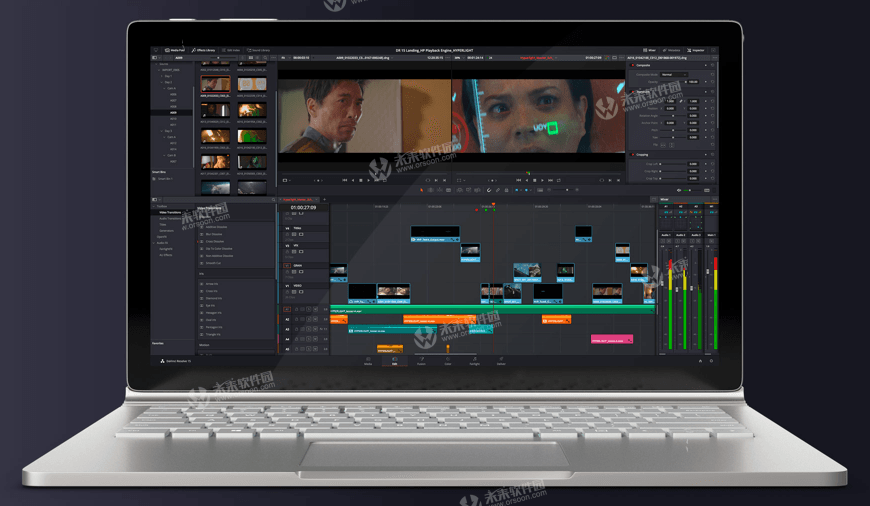This screenshot has width=870, height=506.
Task: Toggle the Mixer panel button
Action: pyautogui.click(x=649, y=50)
